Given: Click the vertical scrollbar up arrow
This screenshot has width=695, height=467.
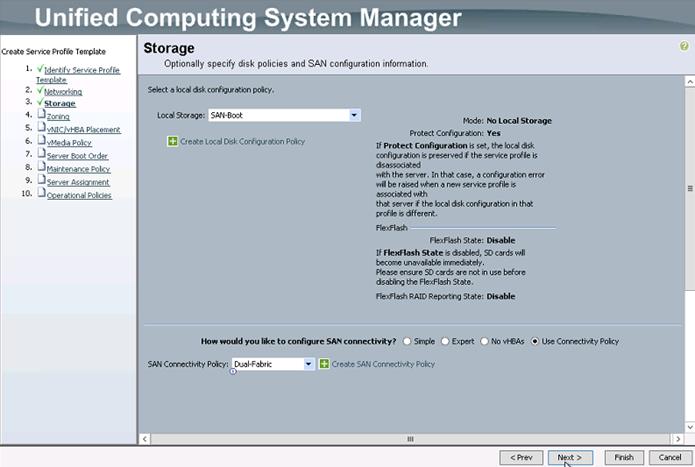Looking at the screenshot, I should coord(690,81).
